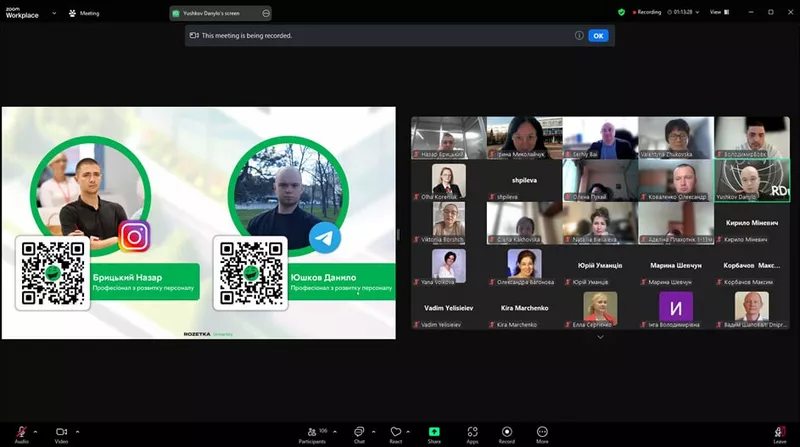Select Юрій Уманців participant tile
This screenshot has height=447, width=800.
[600, 265]
